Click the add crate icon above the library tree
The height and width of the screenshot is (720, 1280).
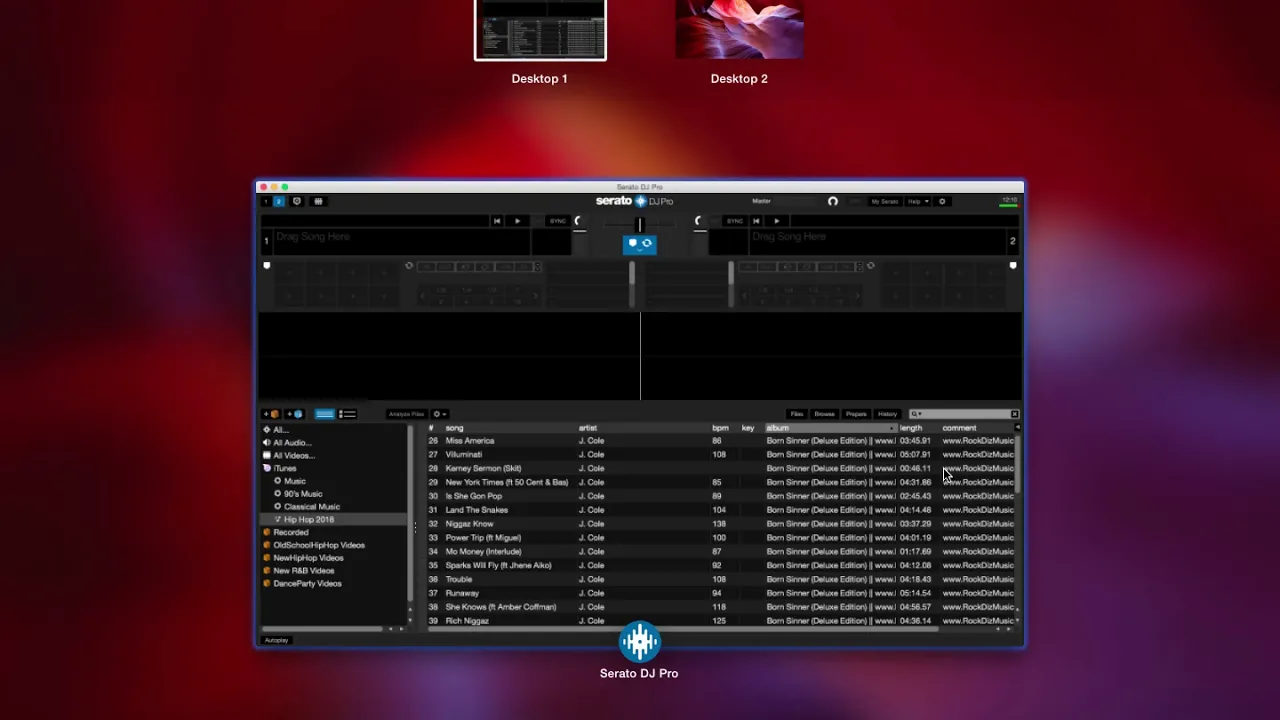(x=271, y=414)
